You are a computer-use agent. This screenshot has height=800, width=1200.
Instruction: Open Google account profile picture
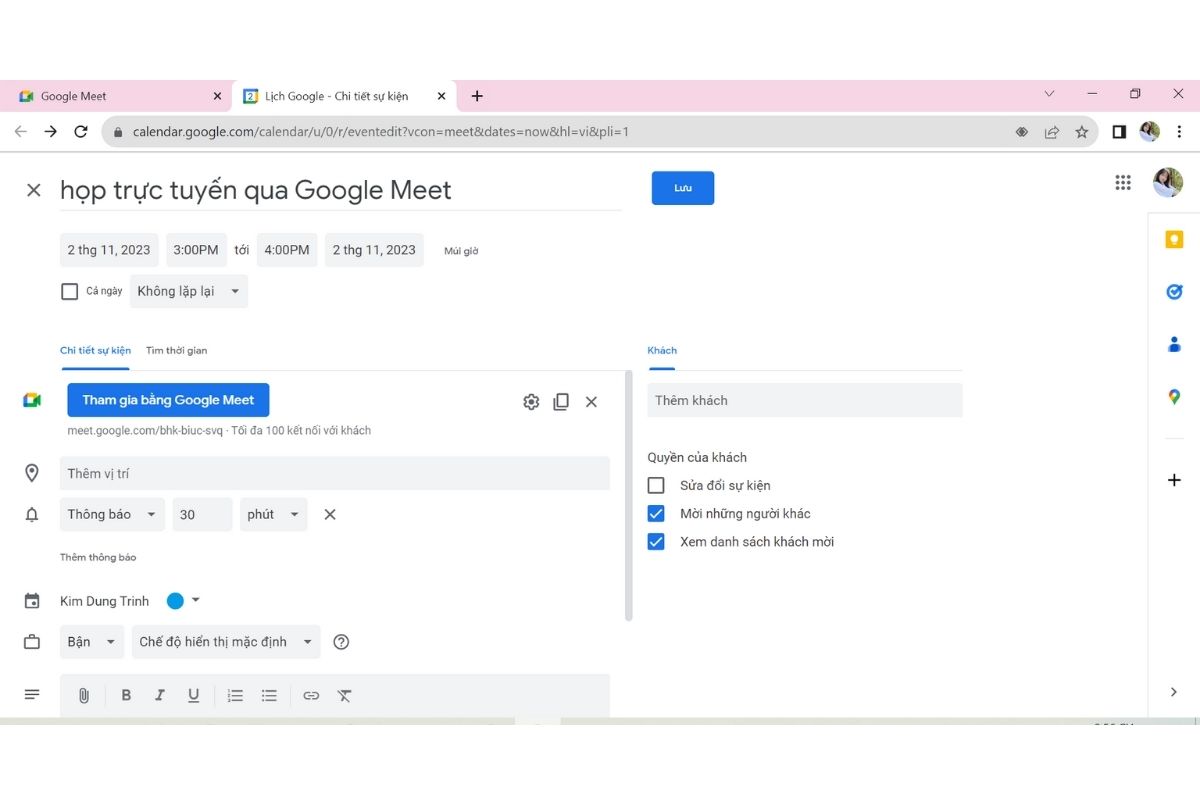[1167, 182]
